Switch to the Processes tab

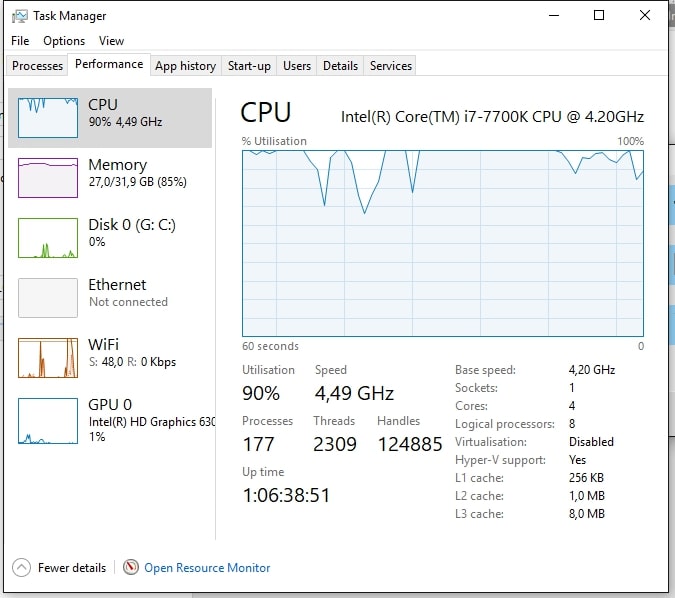[x=37, y=66]
